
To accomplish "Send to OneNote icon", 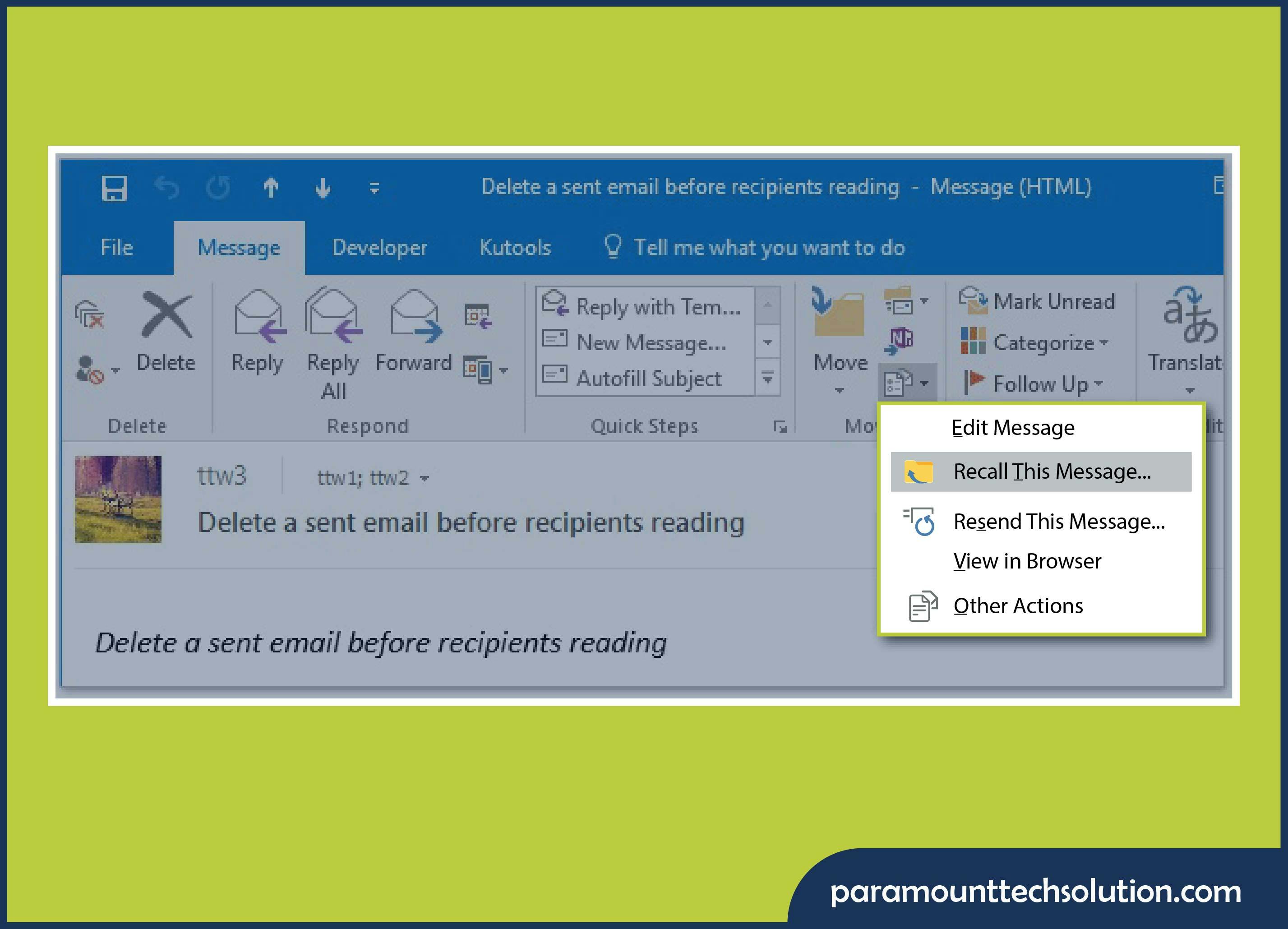I will pos(899,340).
